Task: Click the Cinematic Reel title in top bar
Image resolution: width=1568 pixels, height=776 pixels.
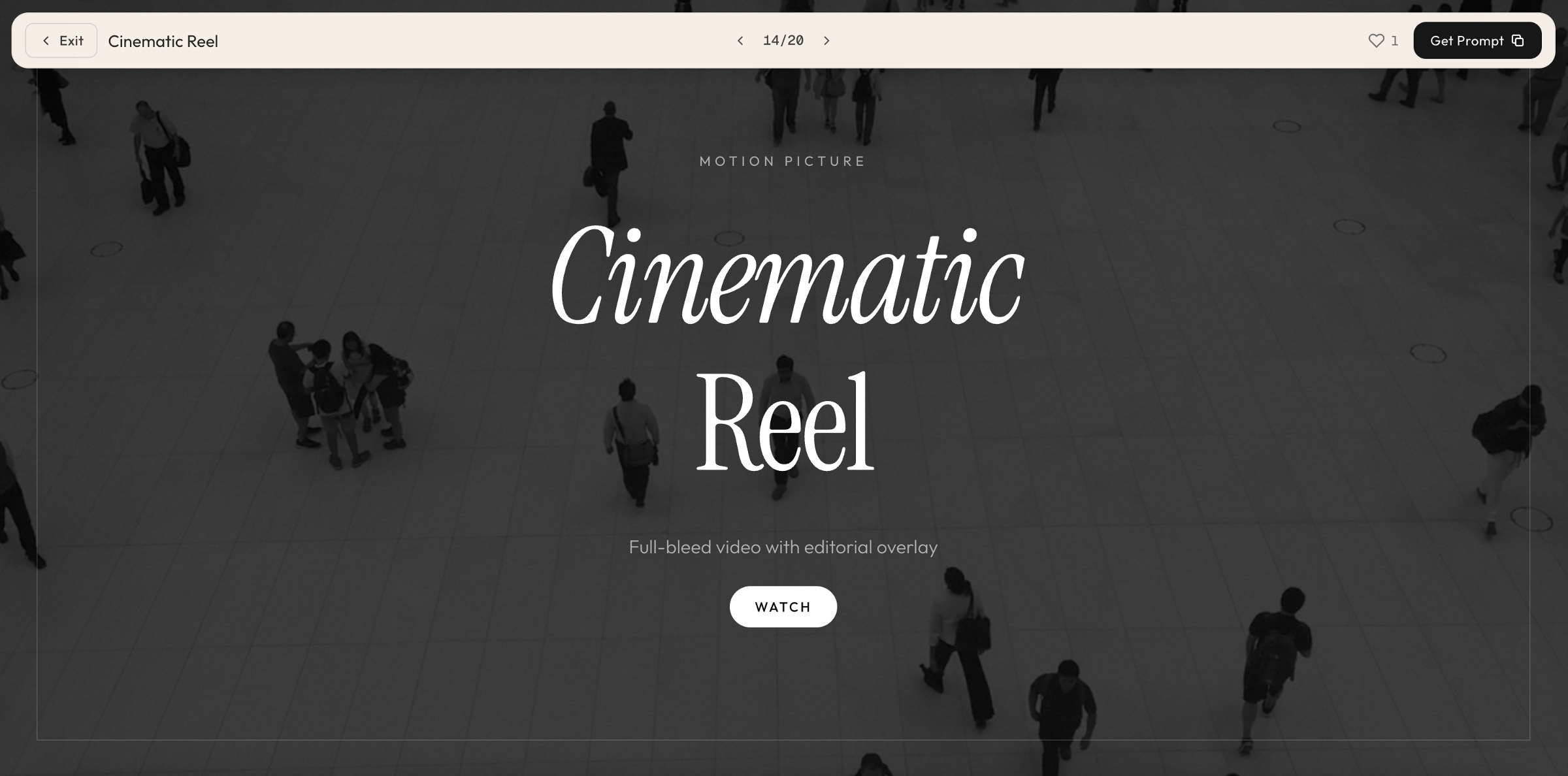Action: click(x=163, y=41)
